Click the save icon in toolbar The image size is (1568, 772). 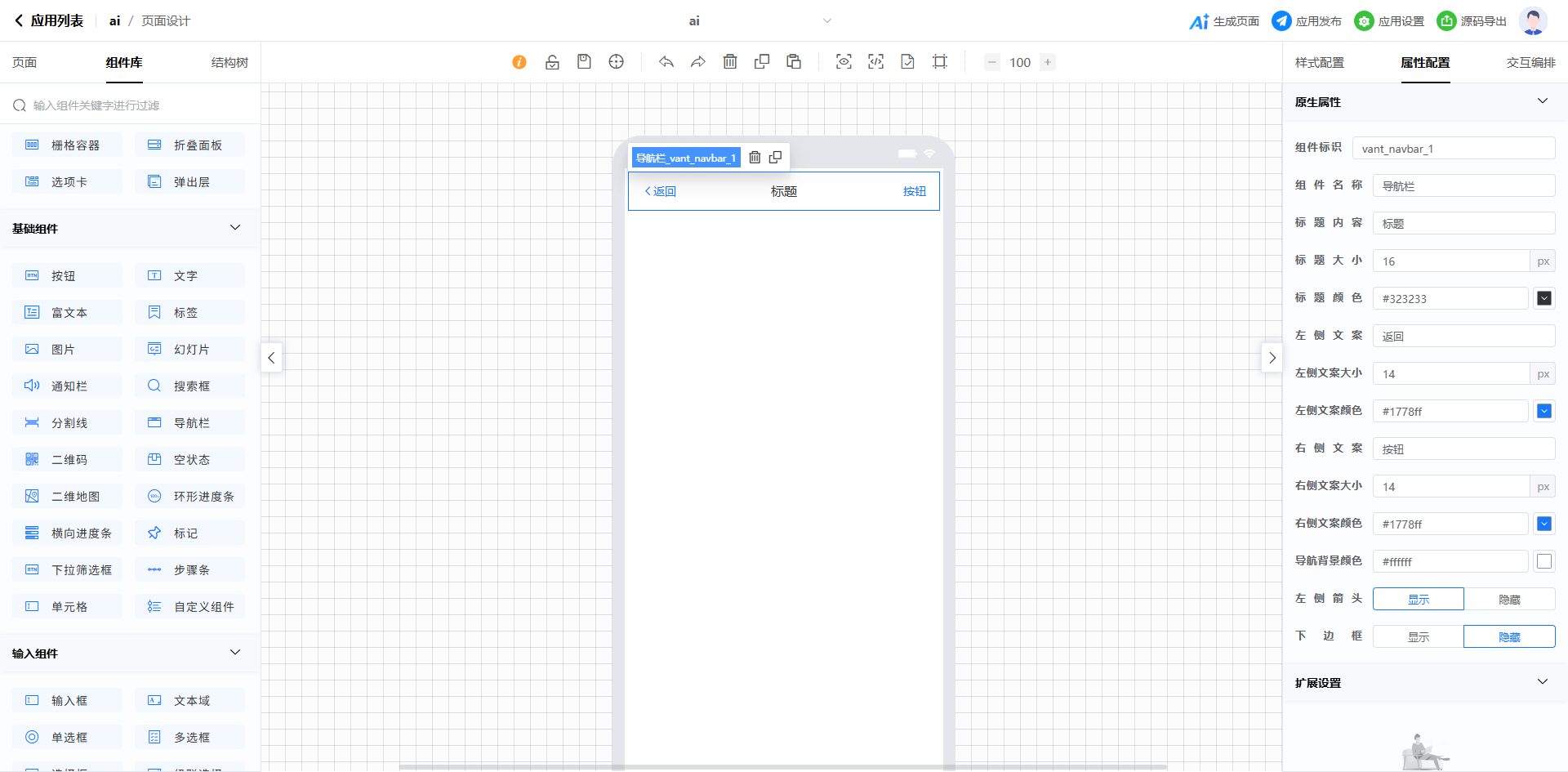tap(584, 62)
